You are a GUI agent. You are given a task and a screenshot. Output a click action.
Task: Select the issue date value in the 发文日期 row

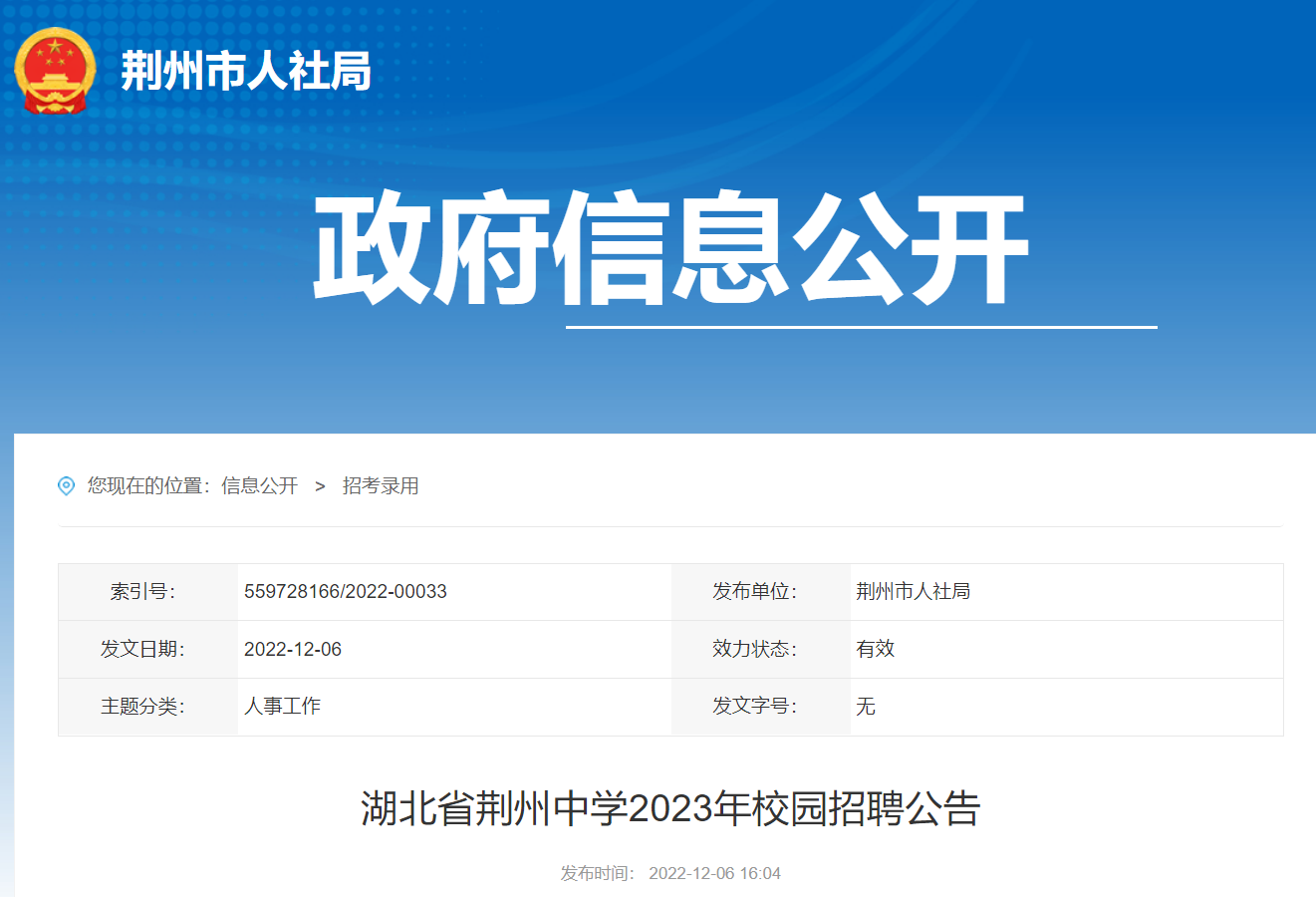293,650
